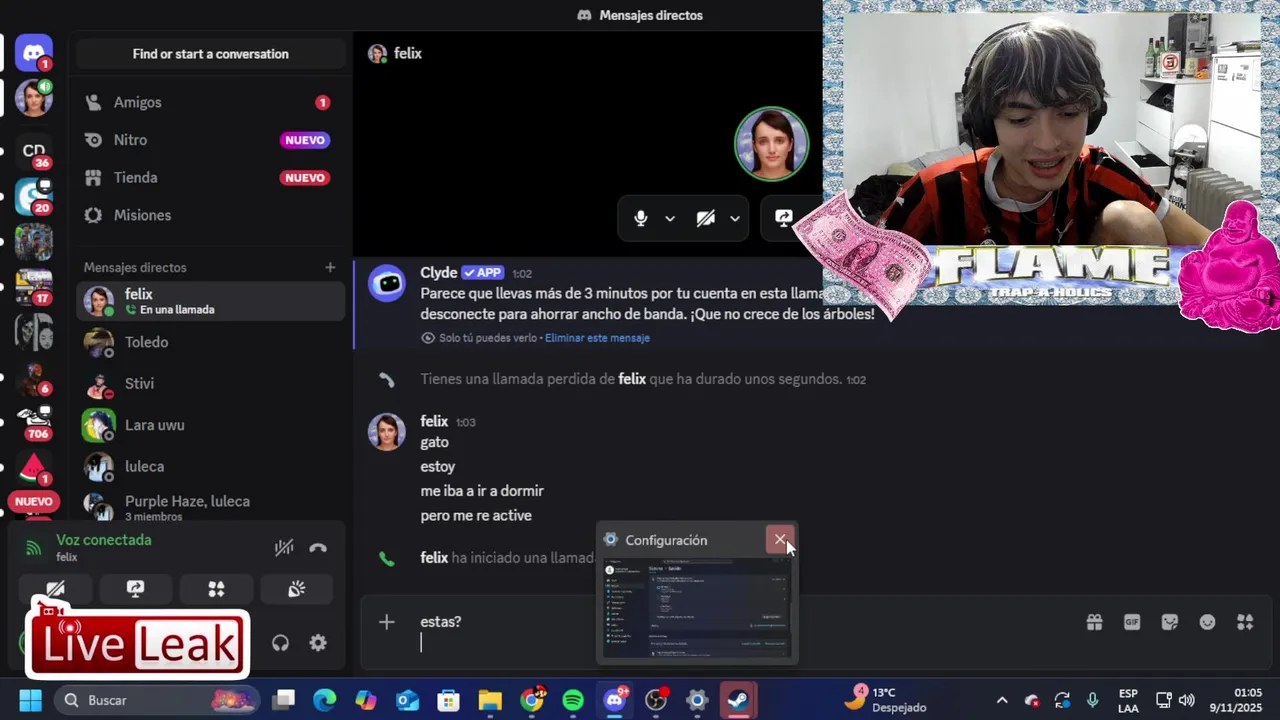Open the watermelon server icon

coord(34,466)
